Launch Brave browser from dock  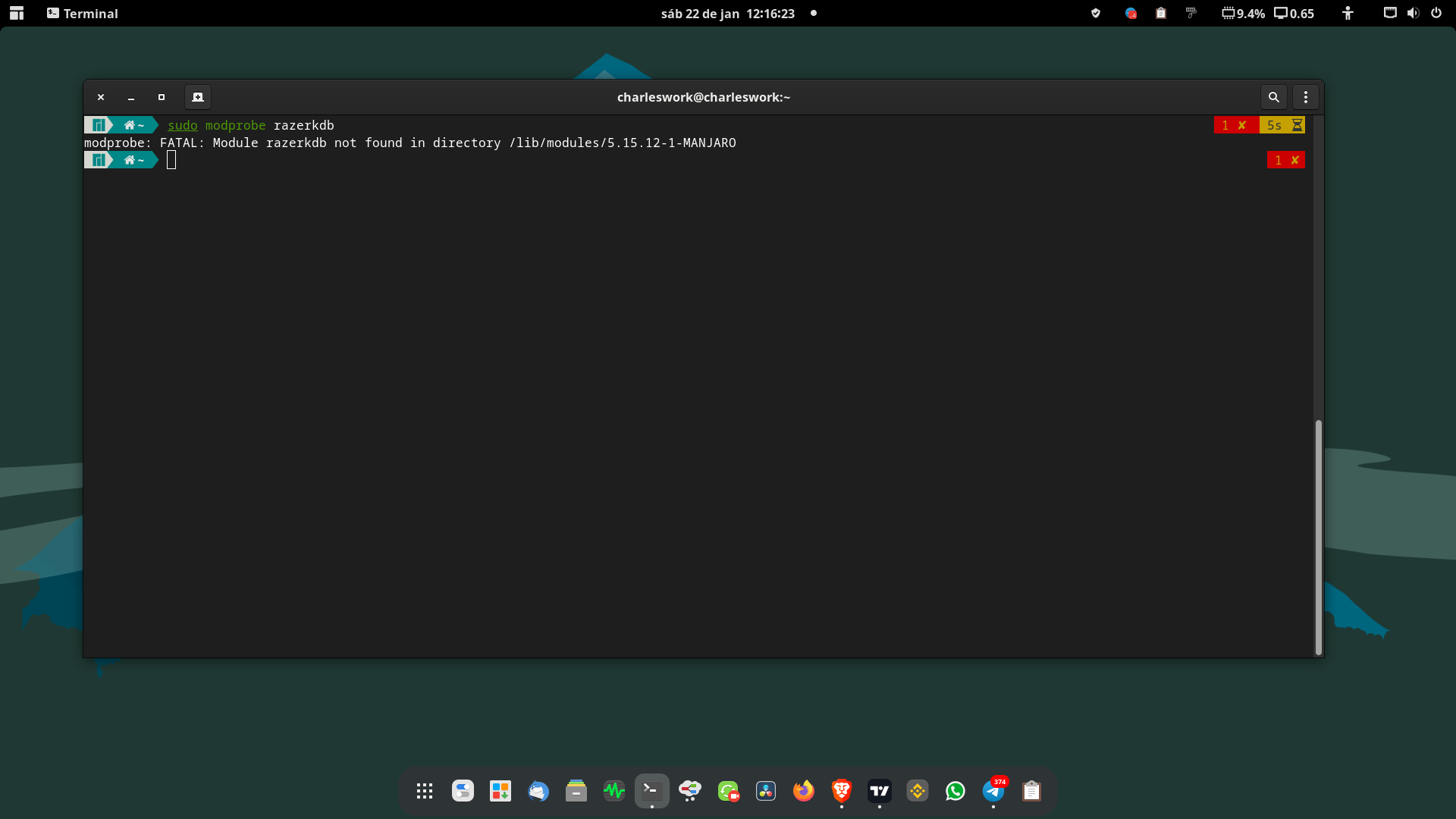842,791
